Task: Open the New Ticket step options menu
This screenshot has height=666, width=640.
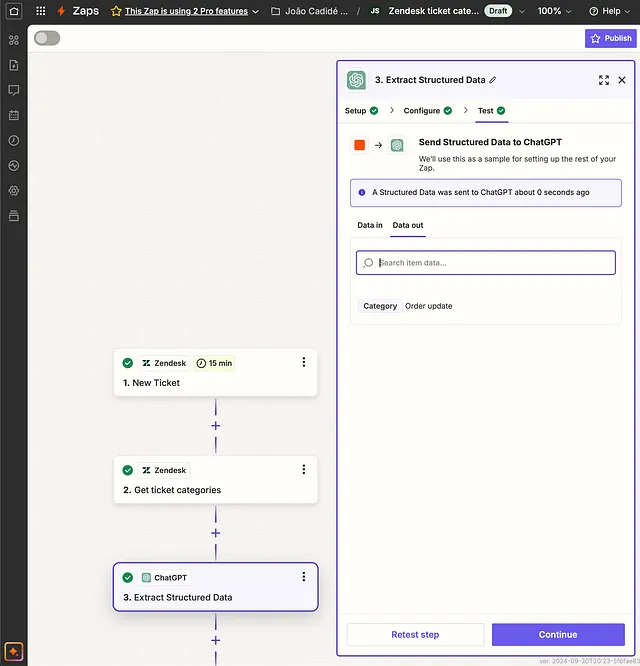Action: 304,362
